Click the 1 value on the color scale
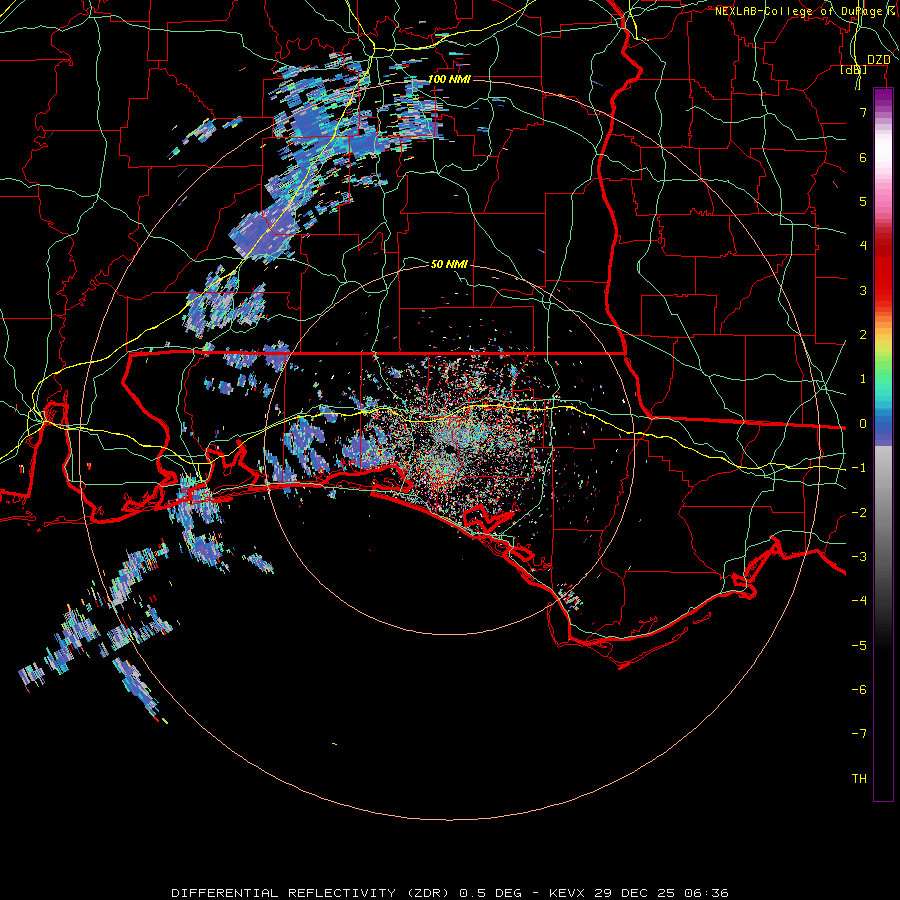The image size is (900, 900). tap(863, 379)
